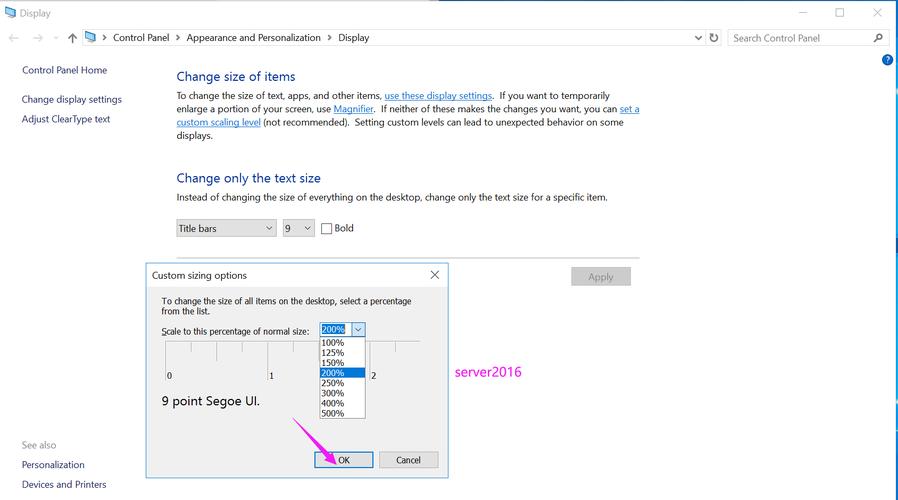Collapse the scale percentage combo box arrow
This screenshot has height=500, width=898.
tap(358, 330)
